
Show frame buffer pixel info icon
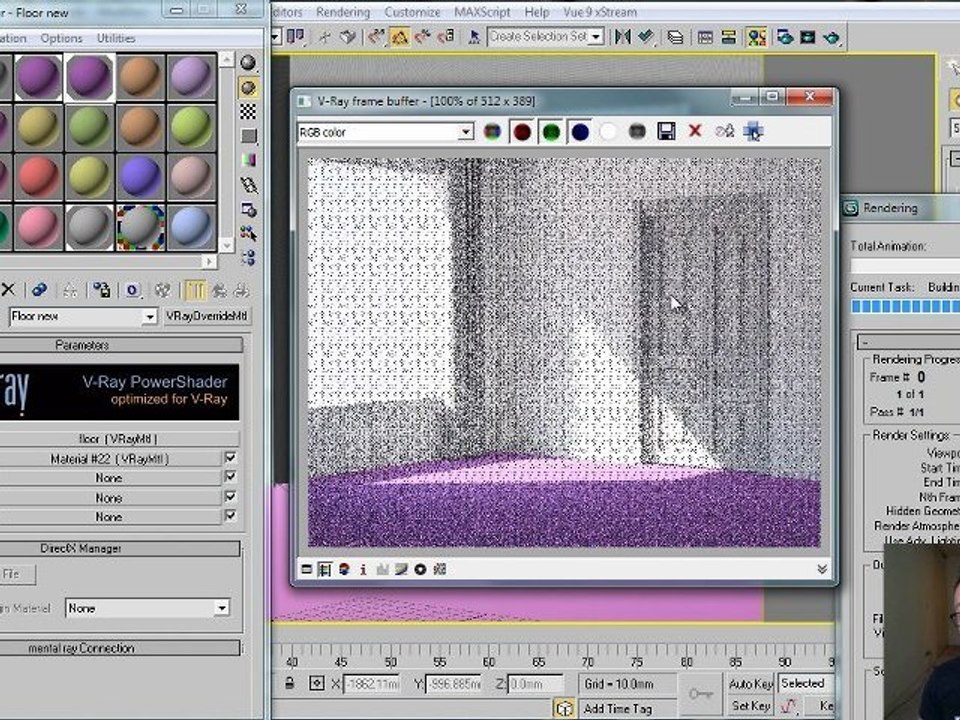tap(362, 570)
